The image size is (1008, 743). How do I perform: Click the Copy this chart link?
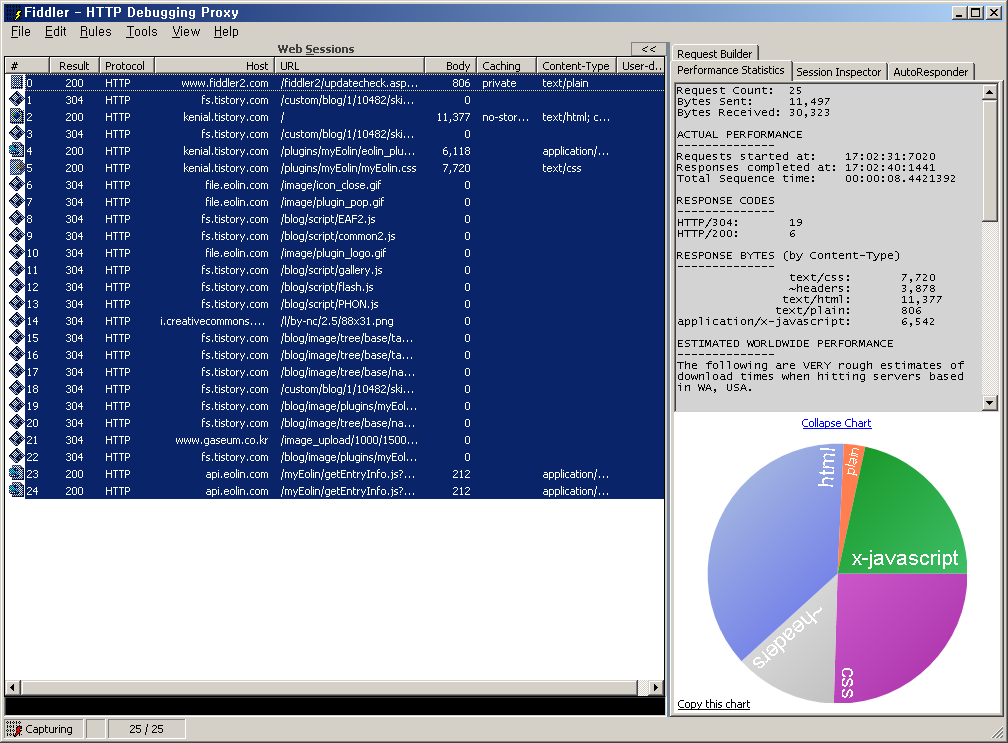click(x=714, y=704)
